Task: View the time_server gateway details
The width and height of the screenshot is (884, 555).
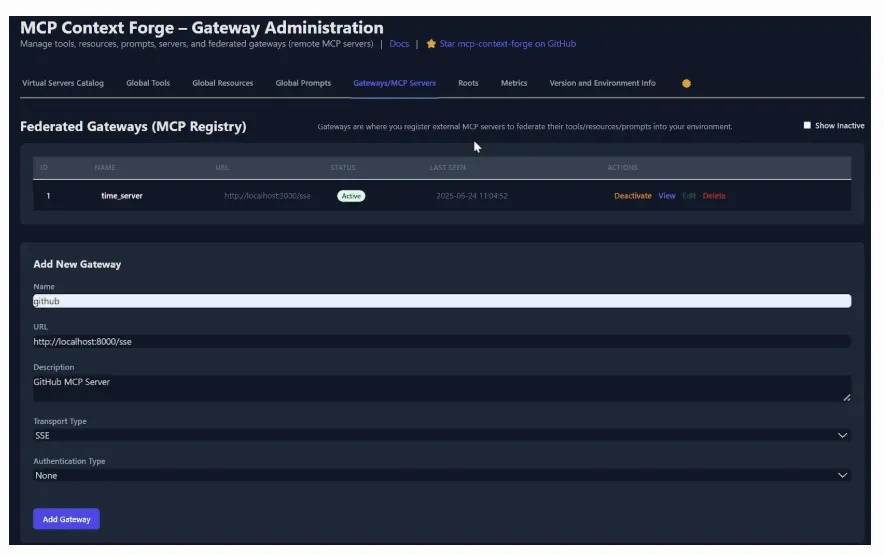Action: click(666, 196)
